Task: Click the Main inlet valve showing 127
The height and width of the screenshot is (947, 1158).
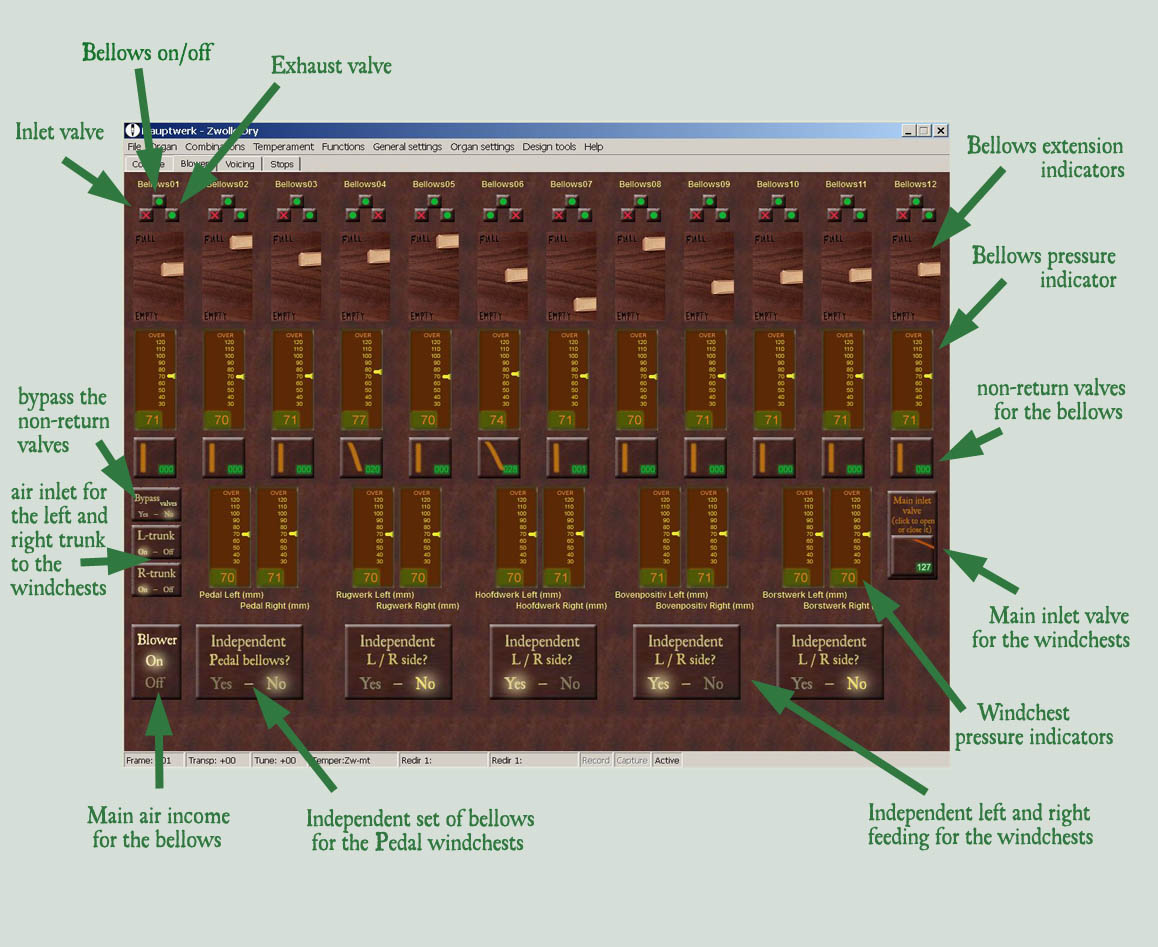Action: (913, 555)
